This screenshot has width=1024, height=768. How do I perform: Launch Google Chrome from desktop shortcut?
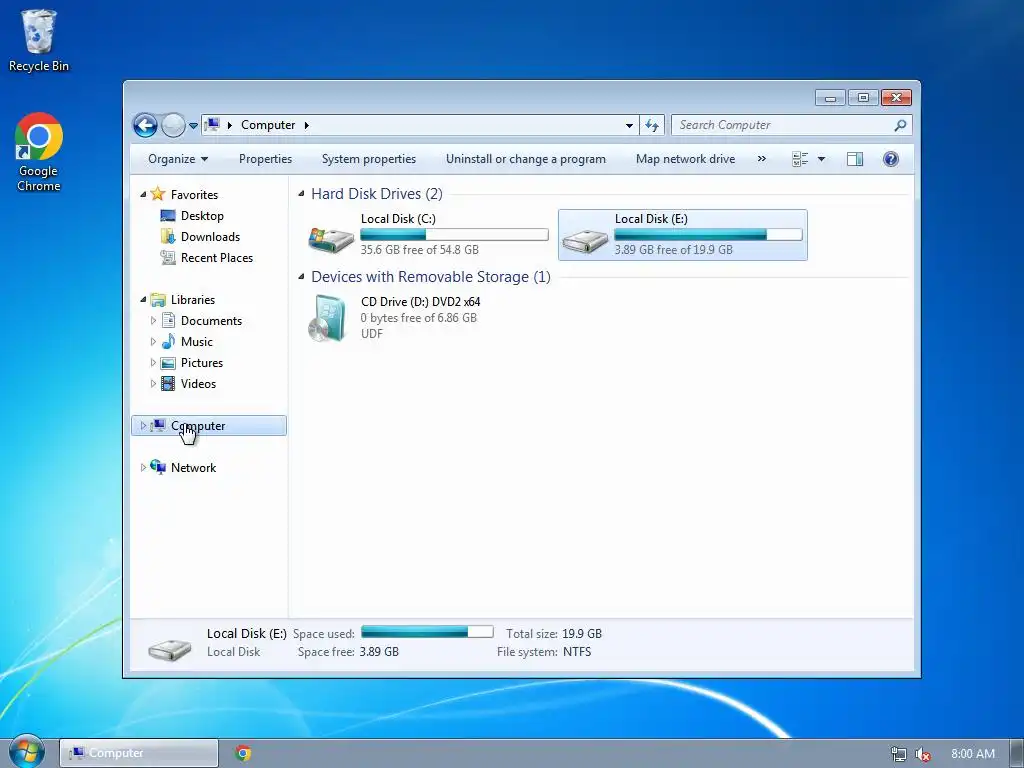(39, 152)
